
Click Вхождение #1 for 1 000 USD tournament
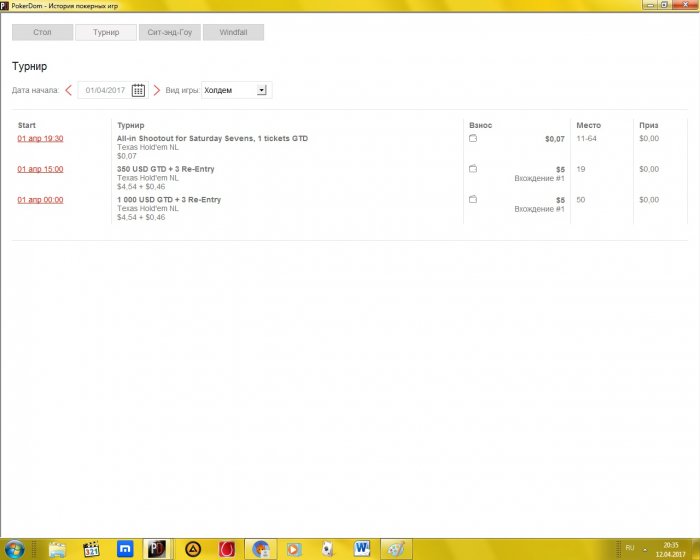click(x=539, y=209)
